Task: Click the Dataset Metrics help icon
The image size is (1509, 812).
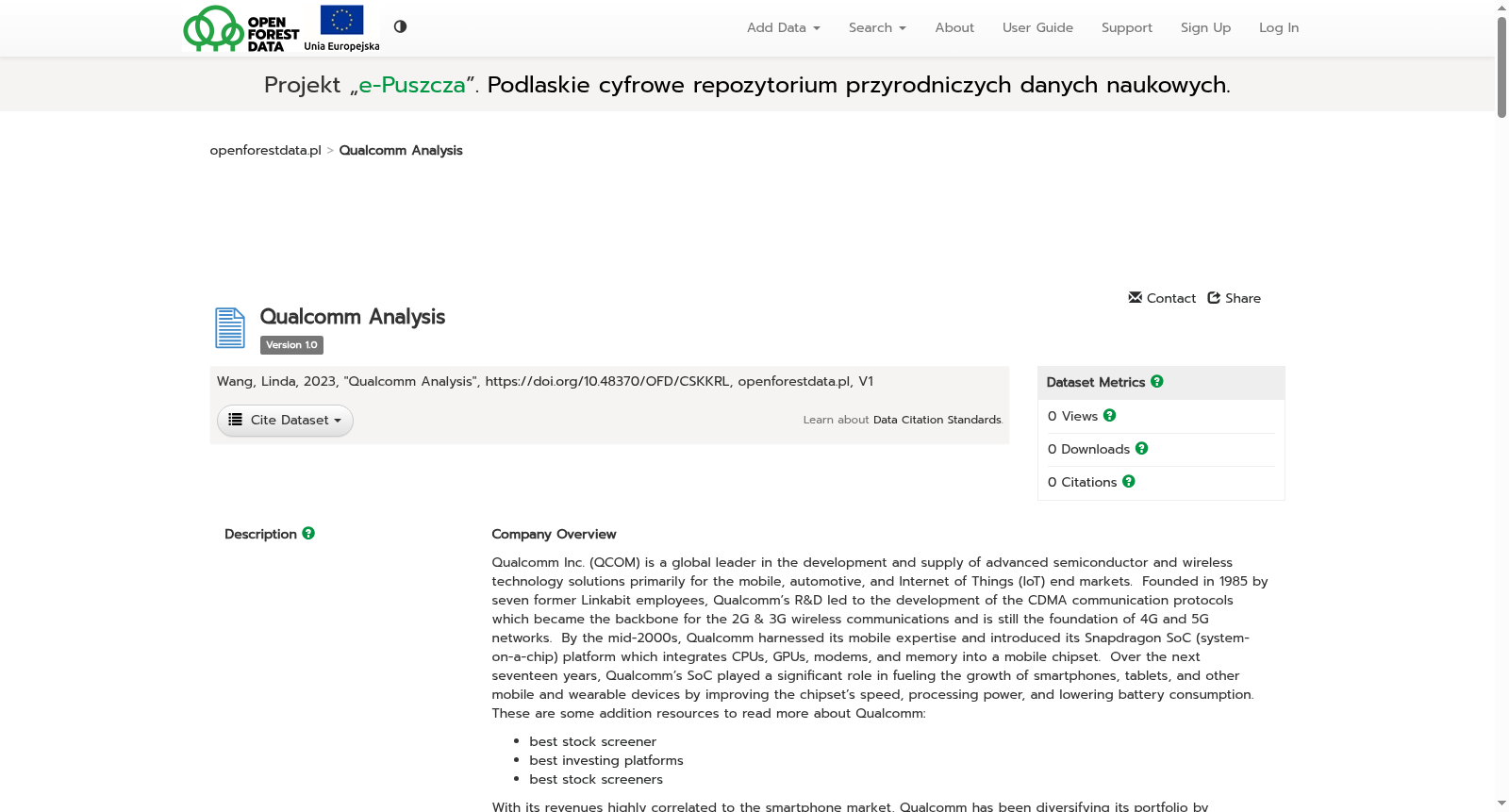Action: (1157, 381)
